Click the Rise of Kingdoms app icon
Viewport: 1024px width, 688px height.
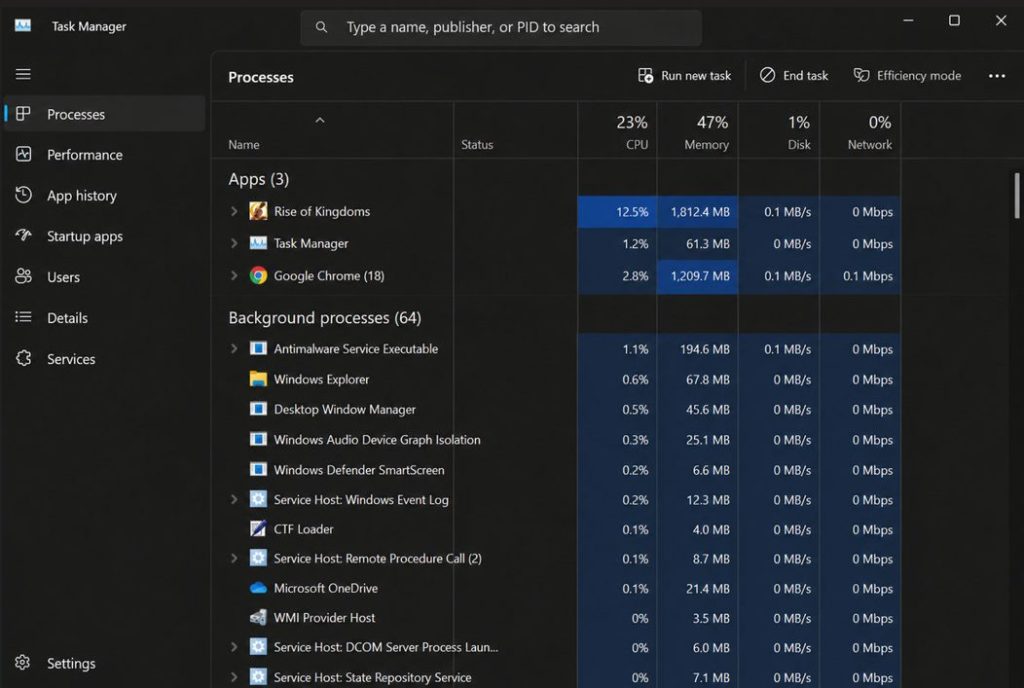[x=258, y=211]
